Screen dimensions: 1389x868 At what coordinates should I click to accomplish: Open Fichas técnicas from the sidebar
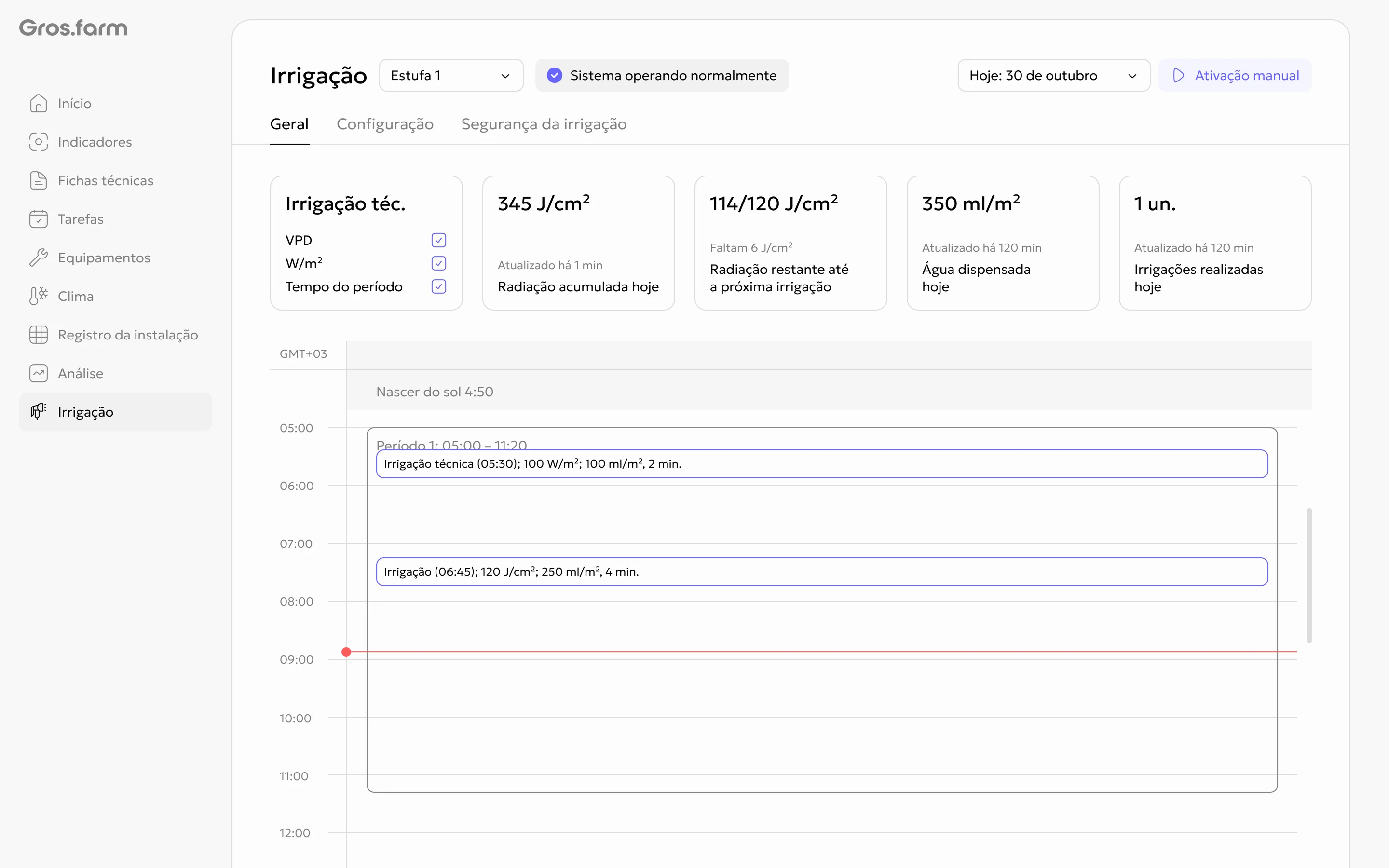tap(115, 180)
